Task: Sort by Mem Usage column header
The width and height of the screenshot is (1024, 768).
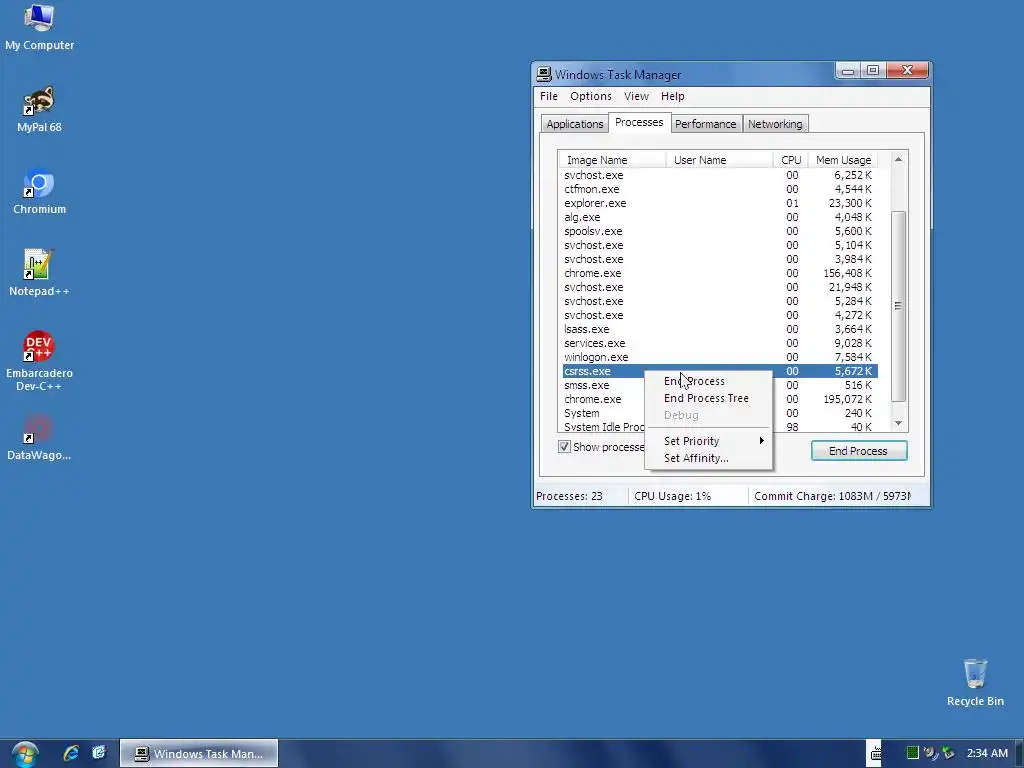Action: [x=843, y=160]
